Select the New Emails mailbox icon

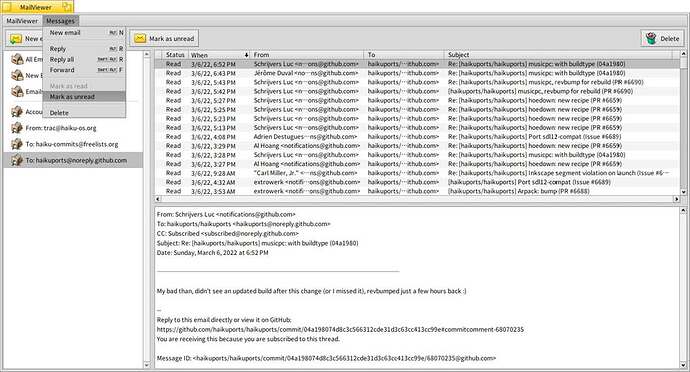tap(17, 75)
